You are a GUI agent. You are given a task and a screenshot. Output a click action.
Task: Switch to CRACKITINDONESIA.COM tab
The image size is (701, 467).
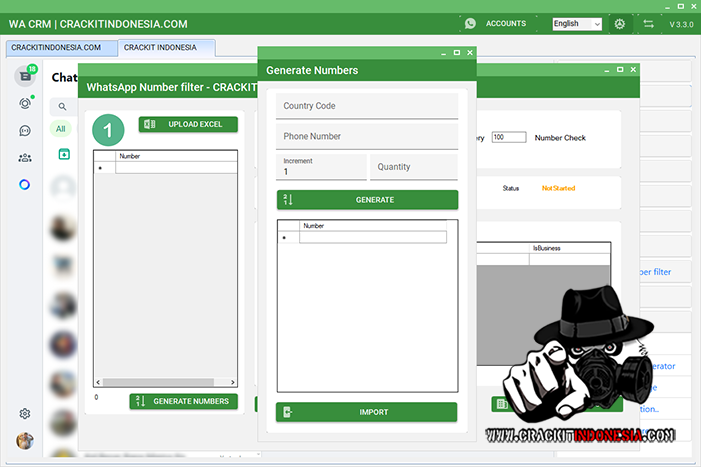click(56, 47)
